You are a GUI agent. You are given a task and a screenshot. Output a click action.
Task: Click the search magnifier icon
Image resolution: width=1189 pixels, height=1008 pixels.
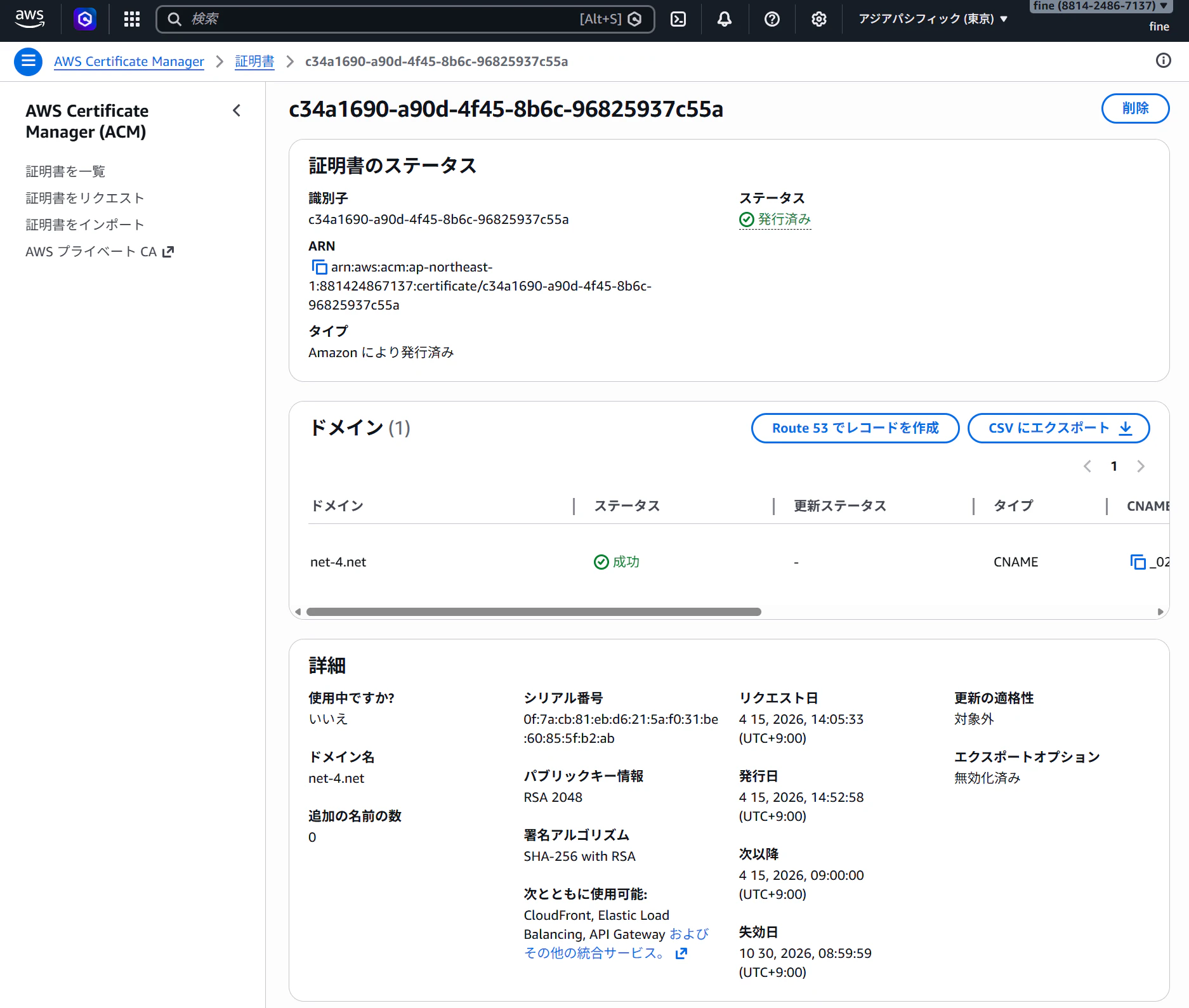(x=174, y=19)
